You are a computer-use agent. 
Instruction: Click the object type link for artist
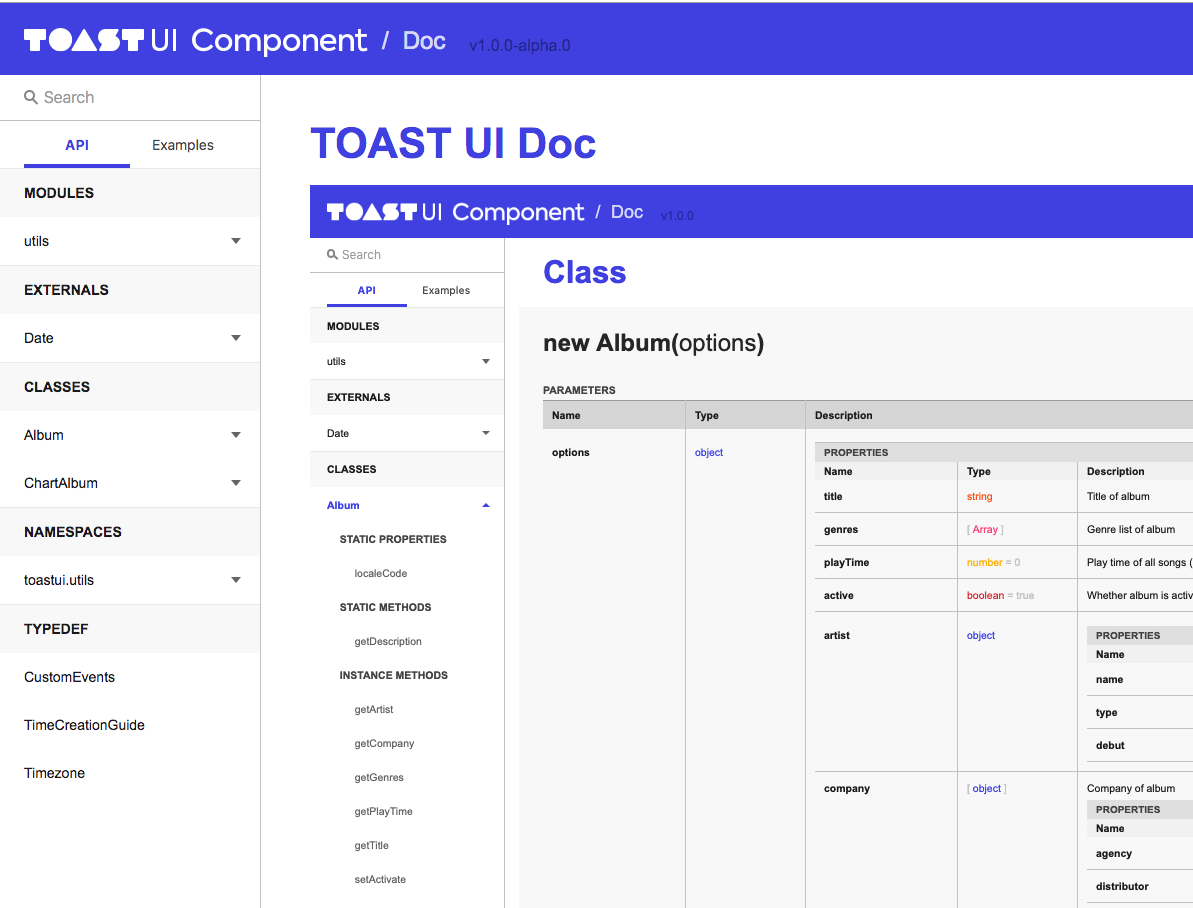[x=981, y=636]
